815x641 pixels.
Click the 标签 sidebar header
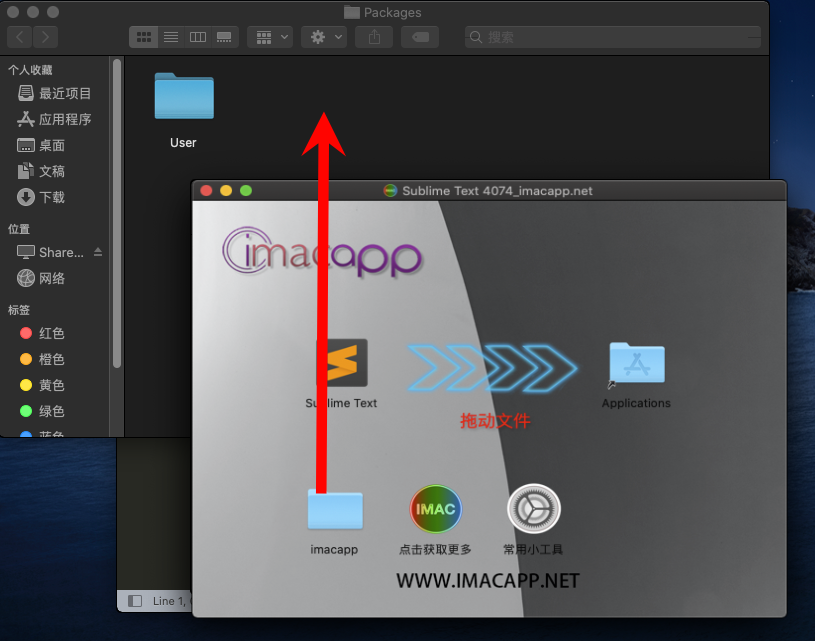point(19,310)
